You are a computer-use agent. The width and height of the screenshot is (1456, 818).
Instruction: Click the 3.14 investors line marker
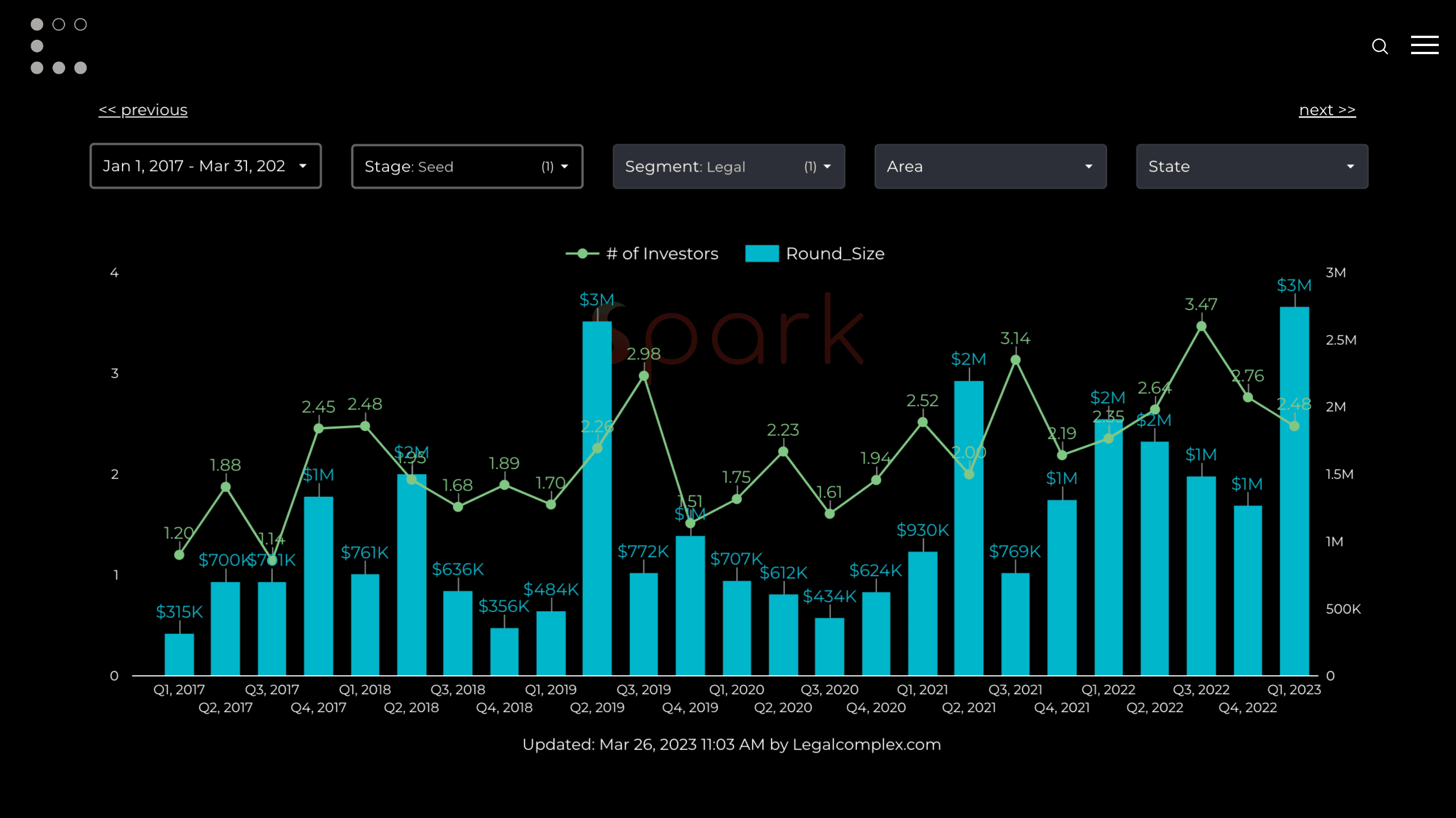(x=1015, y=360)
